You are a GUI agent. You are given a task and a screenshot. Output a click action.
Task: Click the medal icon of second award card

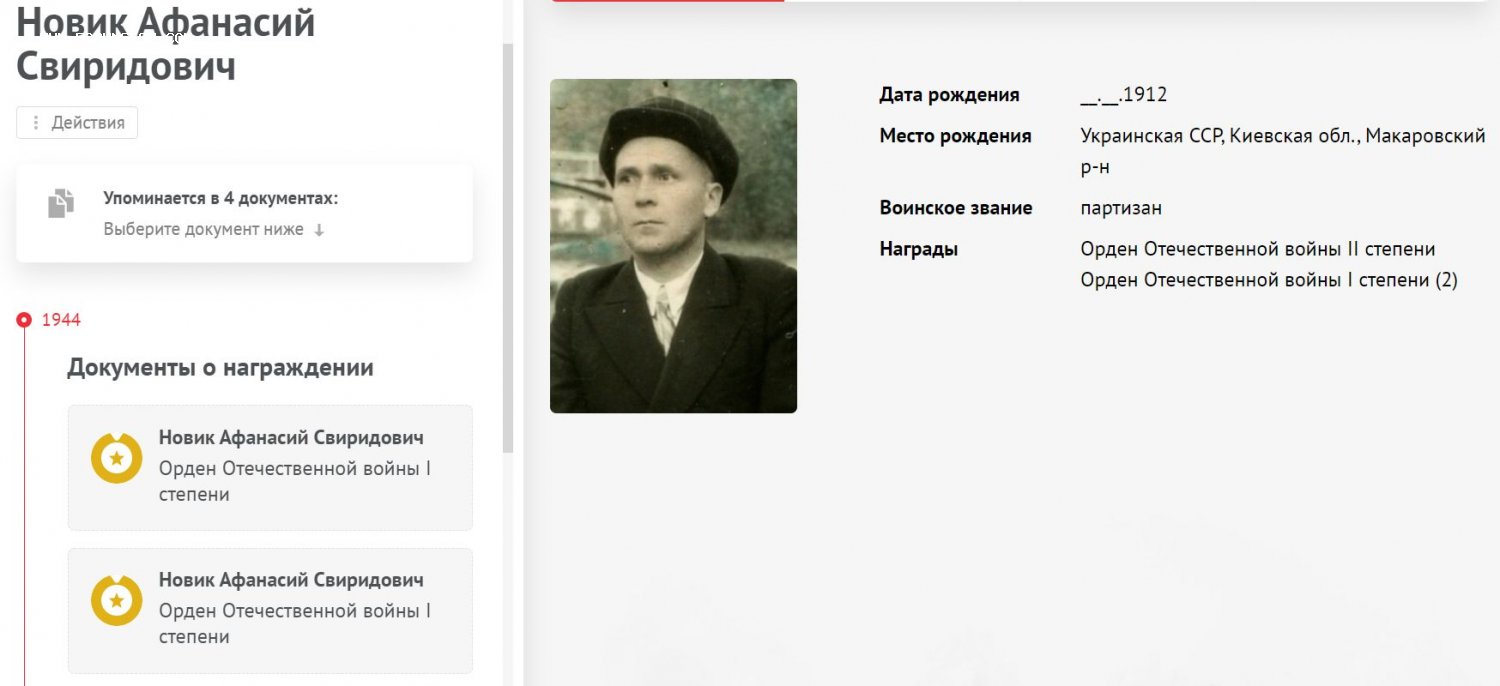pos(117,601)
